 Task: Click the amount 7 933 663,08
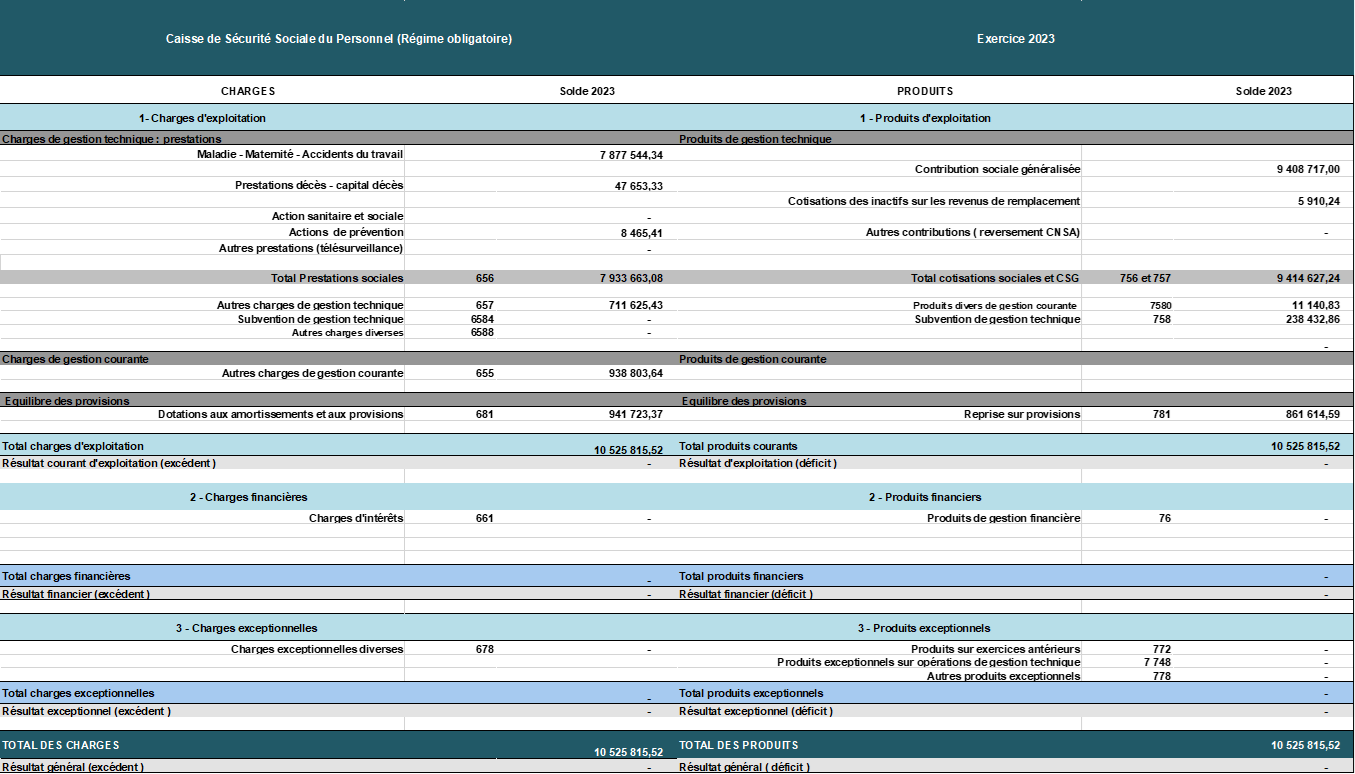pyautogui.click(x=630, y=278)
